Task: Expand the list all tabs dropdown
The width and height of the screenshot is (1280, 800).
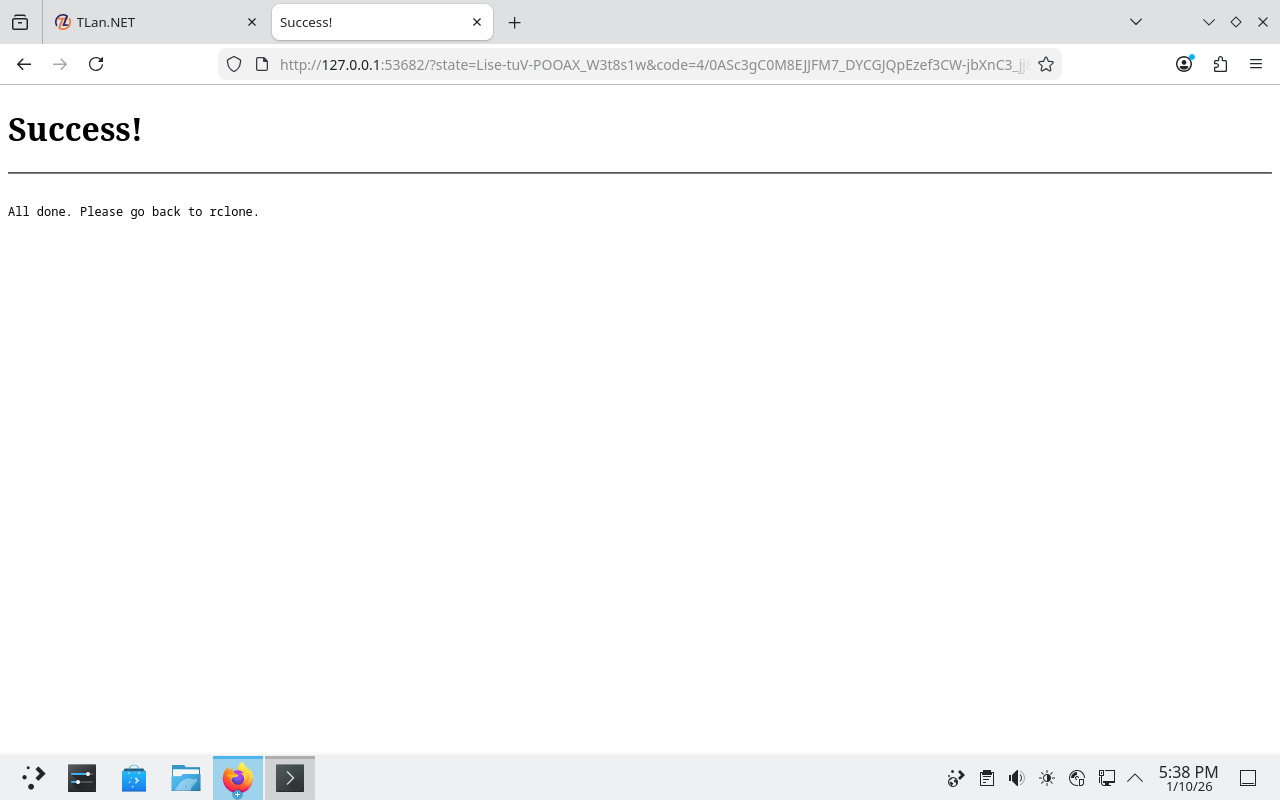Action: click(x=1136, y=22)
